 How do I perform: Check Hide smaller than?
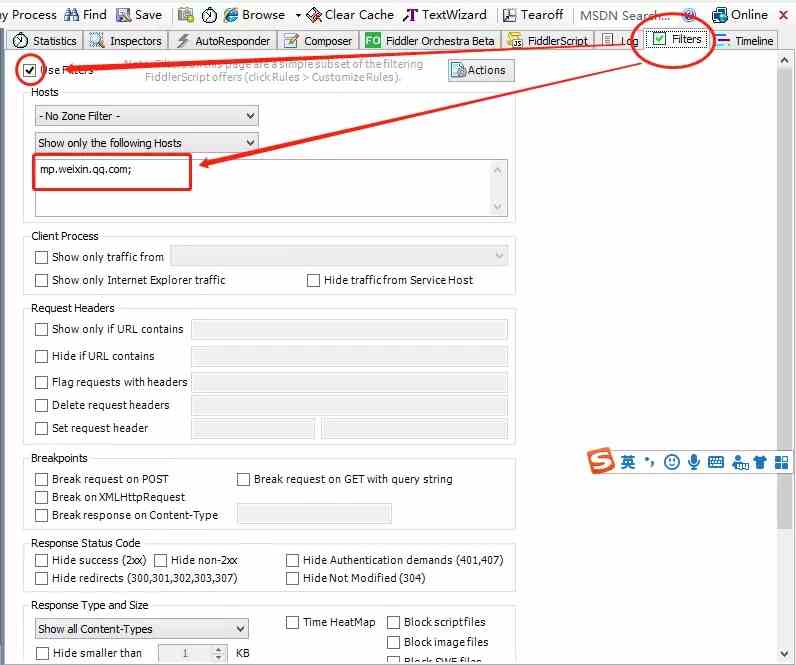pos(43,653)
